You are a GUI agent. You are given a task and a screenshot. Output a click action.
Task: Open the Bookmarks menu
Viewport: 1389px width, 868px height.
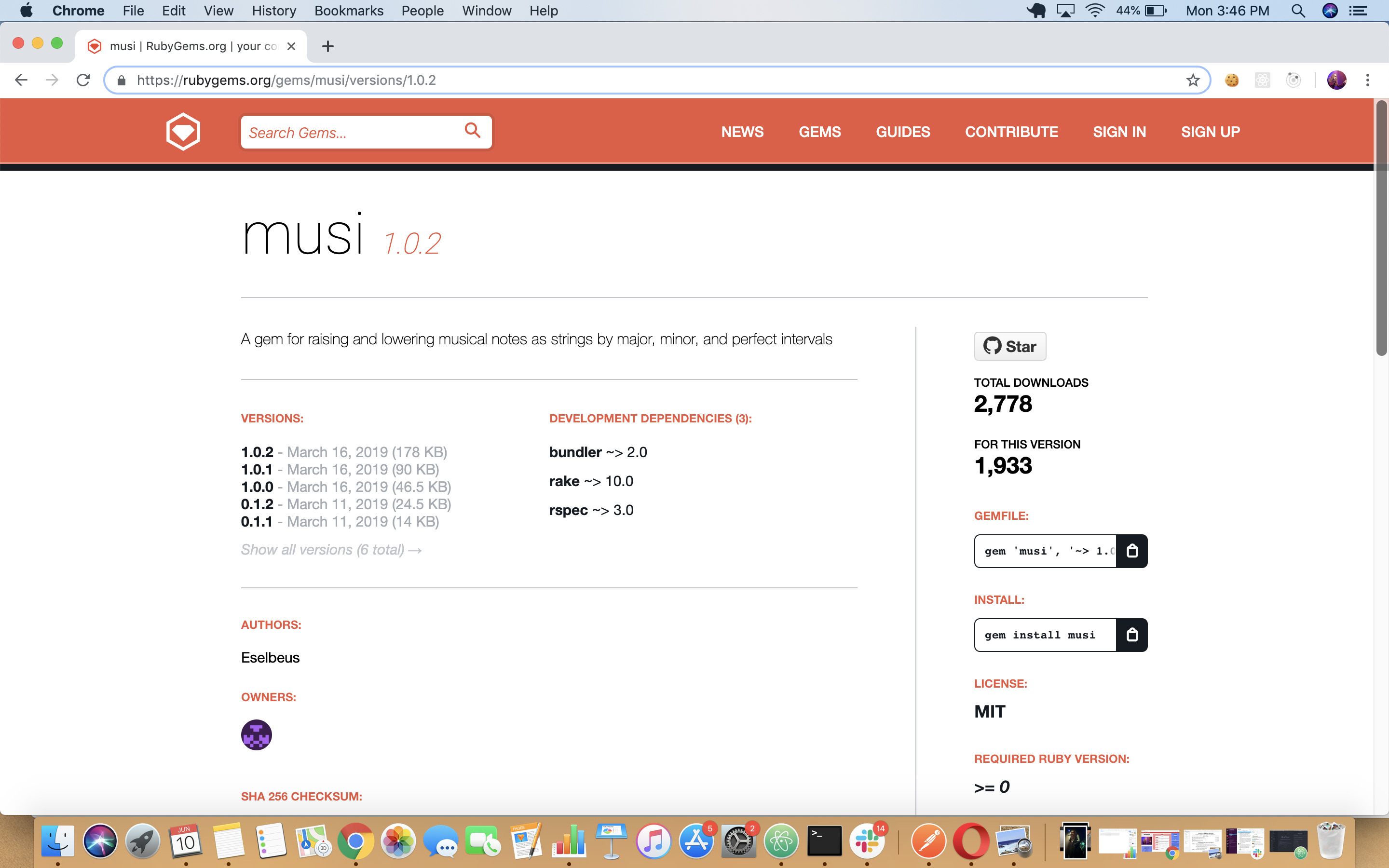(348, 11)
